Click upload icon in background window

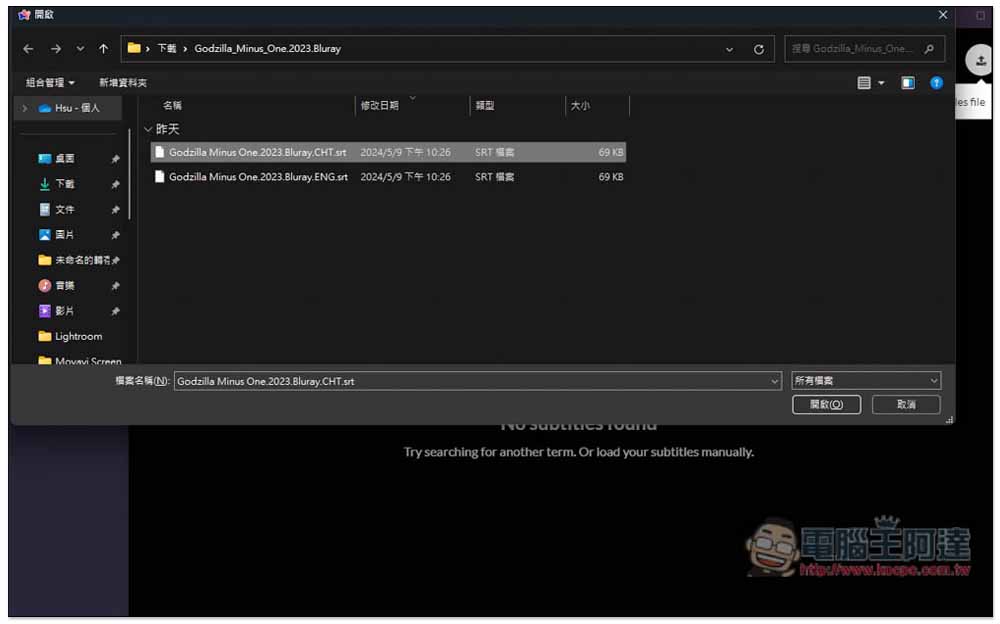980,61
